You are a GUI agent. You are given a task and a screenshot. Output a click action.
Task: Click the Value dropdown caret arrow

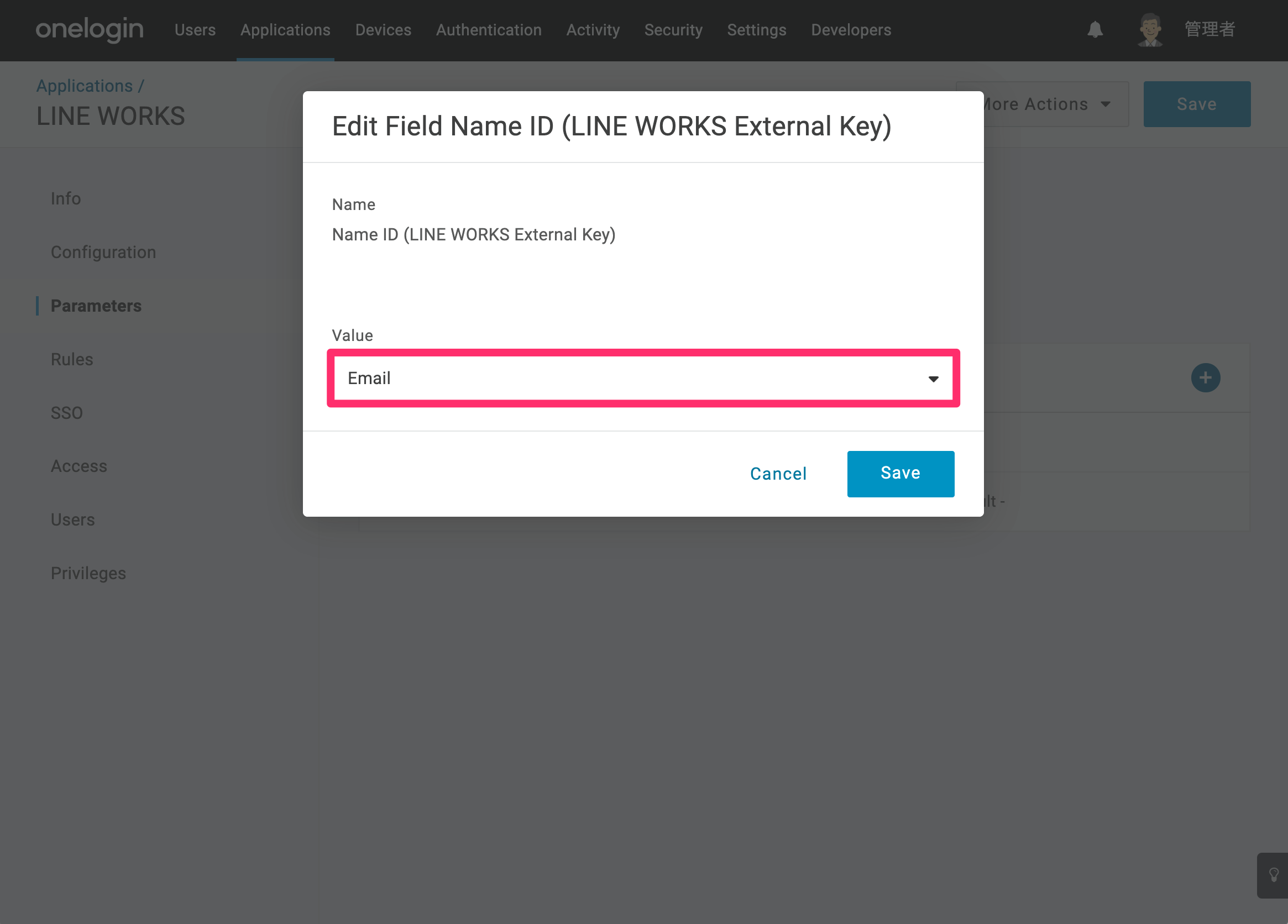pyautogui.click(x=933, y=379)
